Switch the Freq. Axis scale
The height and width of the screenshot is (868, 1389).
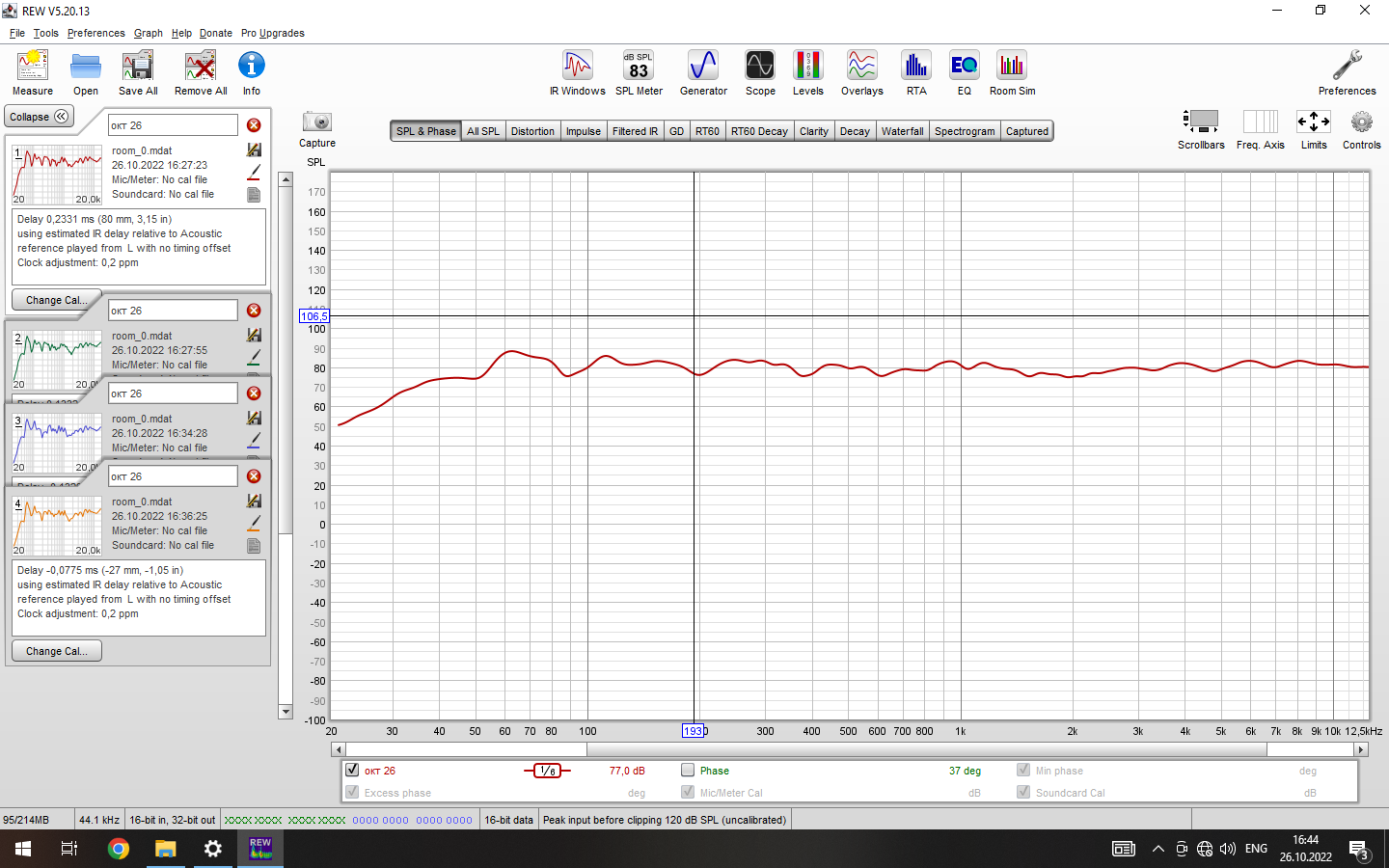pos(1261,129)
